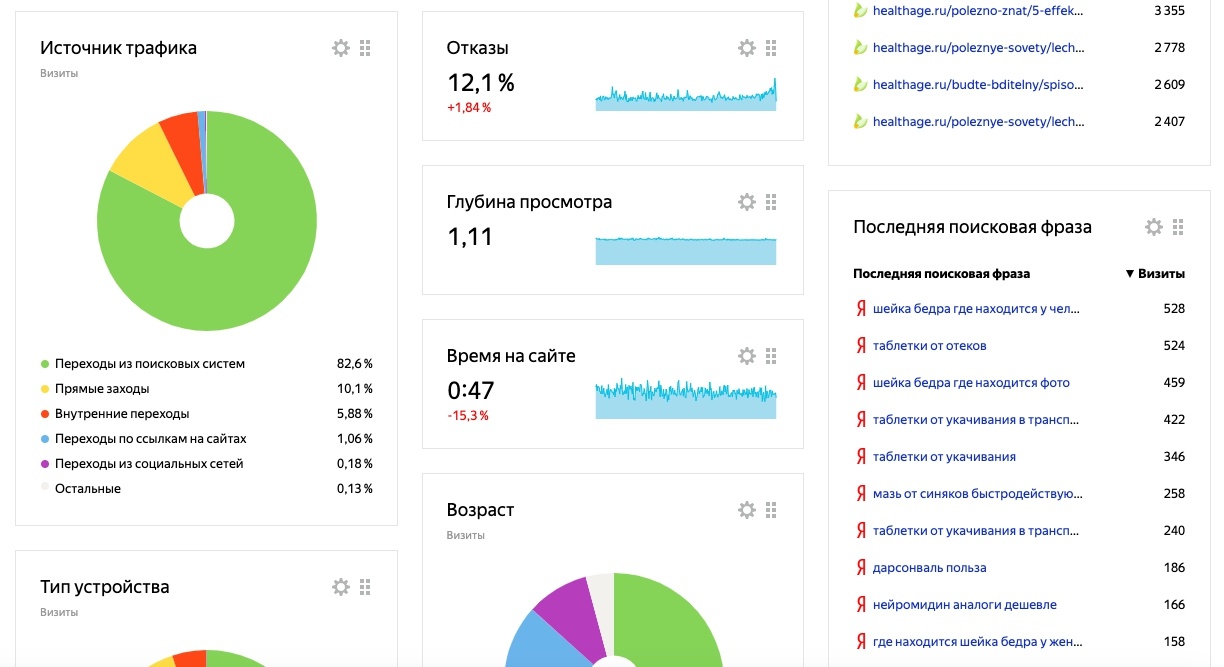Click Yandex icon beside 'нейромидин аналоги дешевле'
The image size is (1224, 667).
click(x=860, y=605)
